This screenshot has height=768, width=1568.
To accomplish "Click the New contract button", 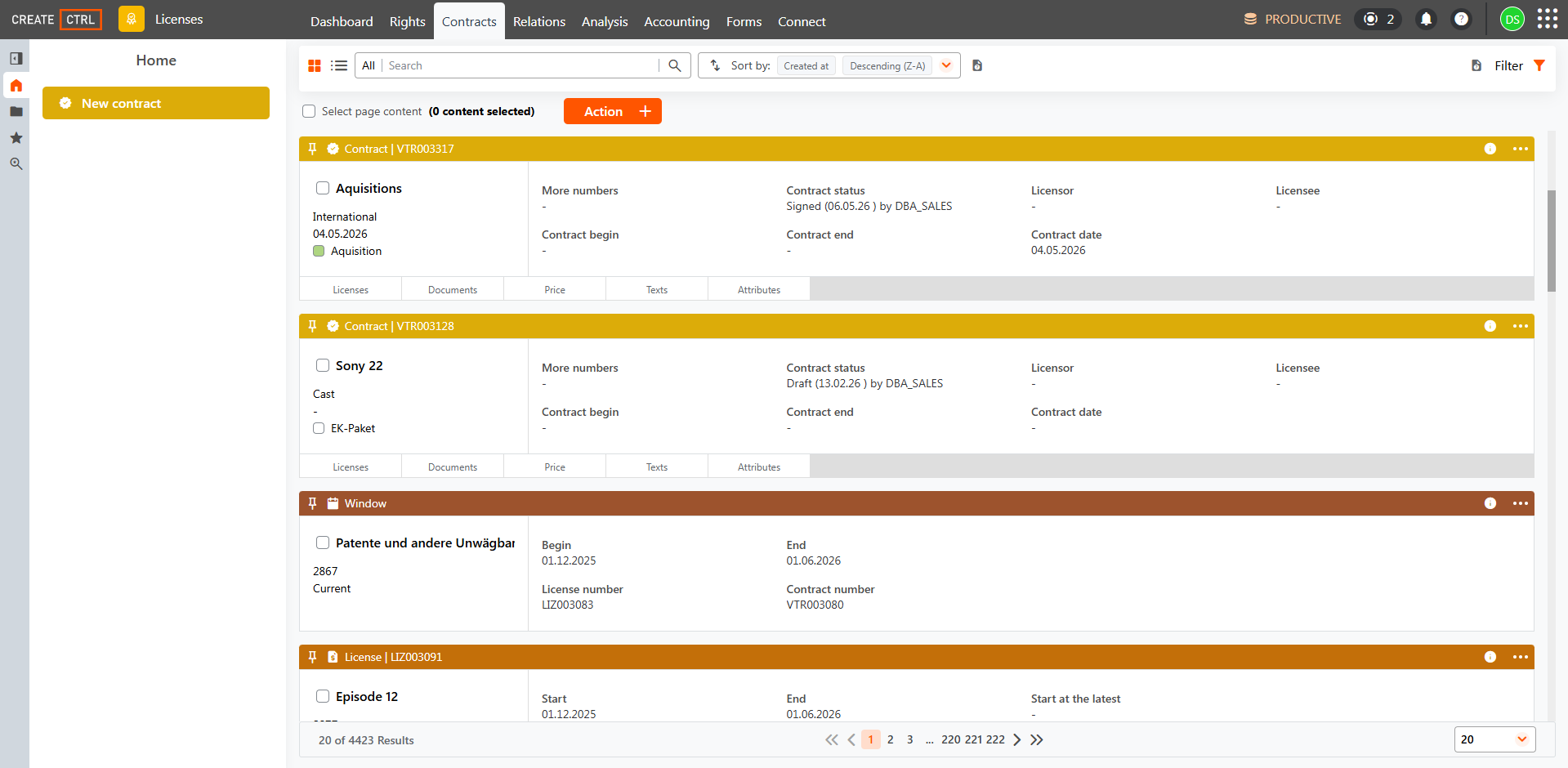I will click(x=156, y=103).
